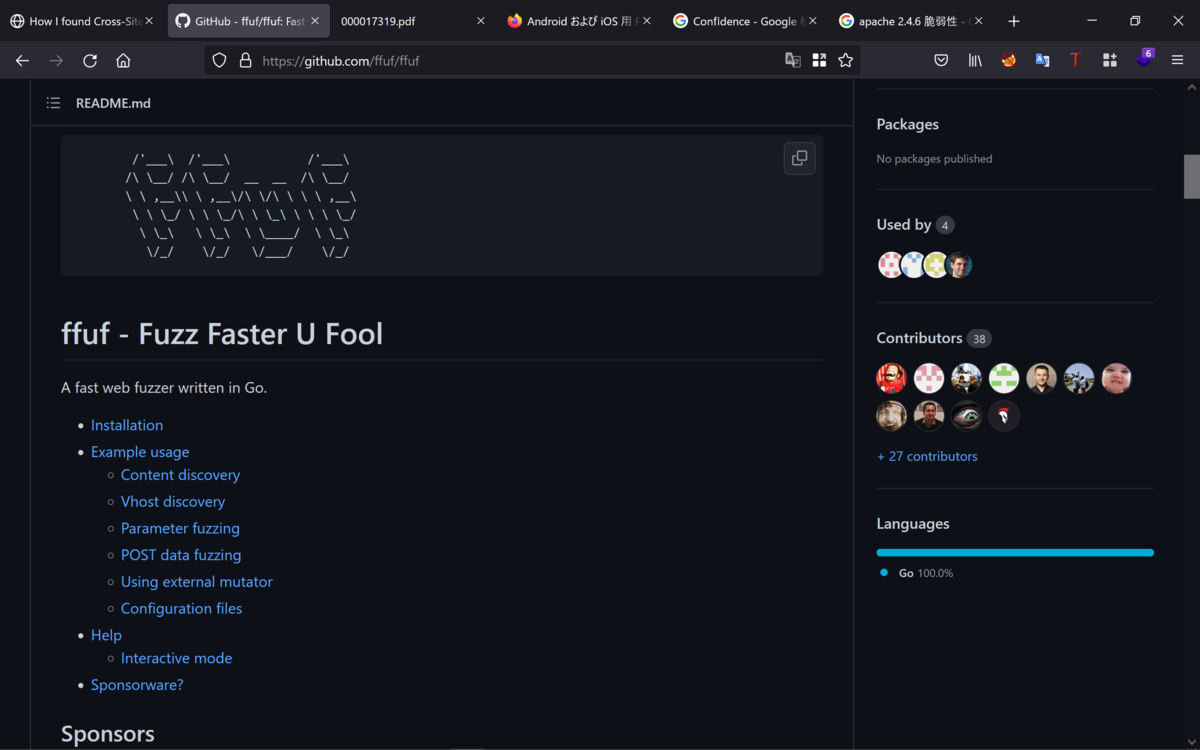
Task: Open the Firefox hamburger application menu
Action: click(x=1177, y=60)
